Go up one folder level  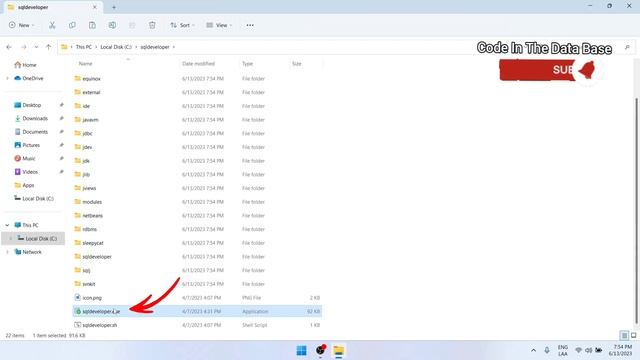49,47
